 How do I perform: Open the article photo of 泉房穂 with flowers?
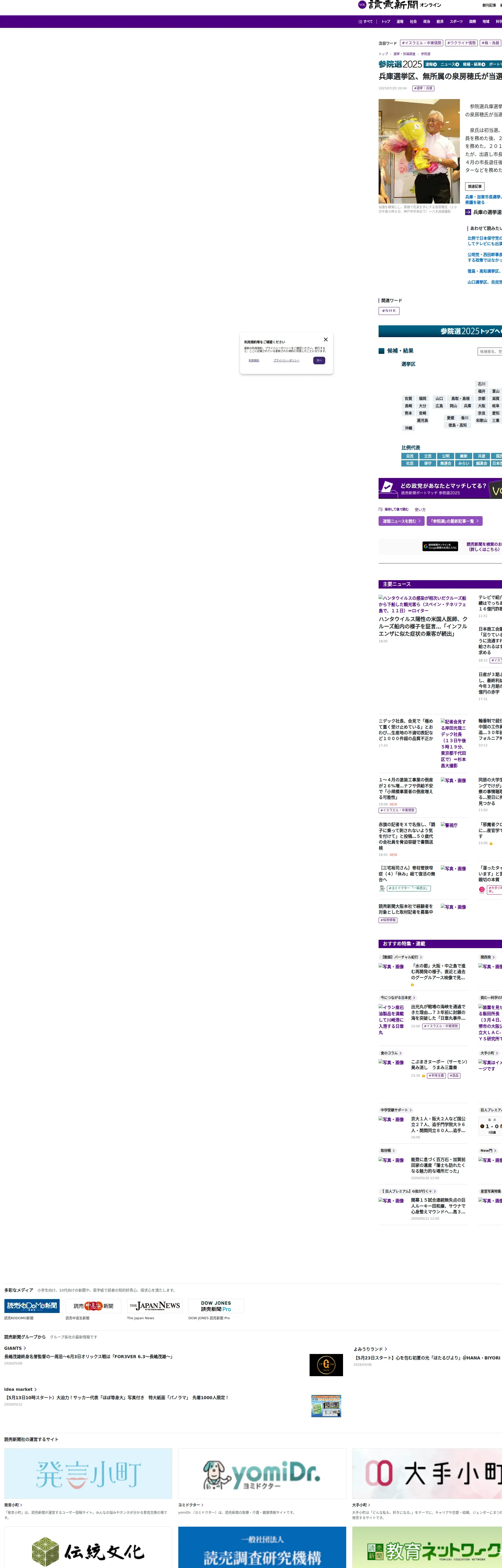pyautogui.click(x=419, y=151)
